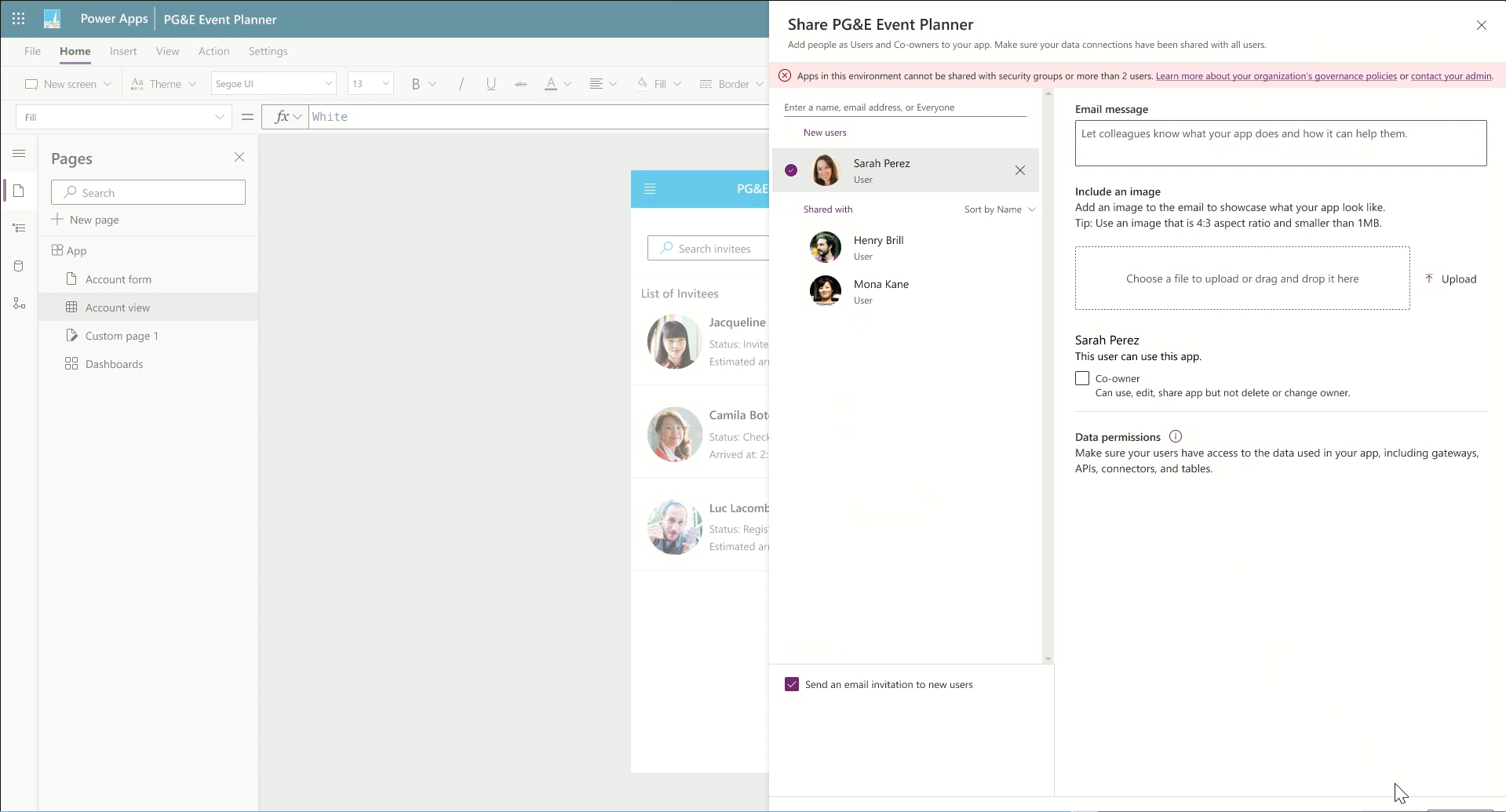The height and width of the screenshot is (812, 1506).
Task: Click the Border toolbar icon
Action: click(706, 84)
